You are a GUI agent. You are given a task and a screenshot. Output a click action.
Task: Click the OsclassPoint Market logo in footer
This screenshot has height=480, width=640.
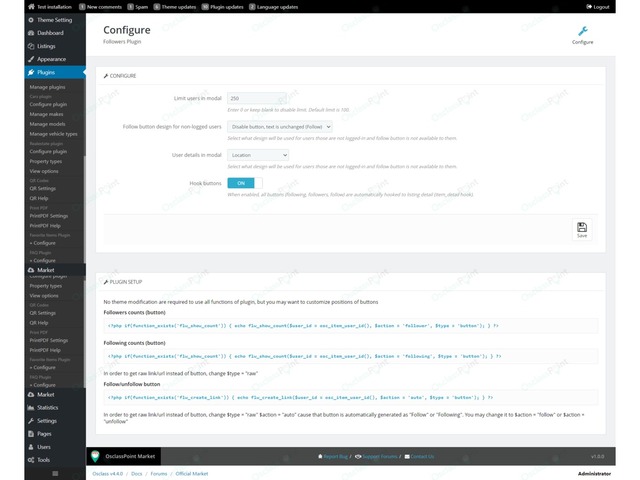pos(95,456)
